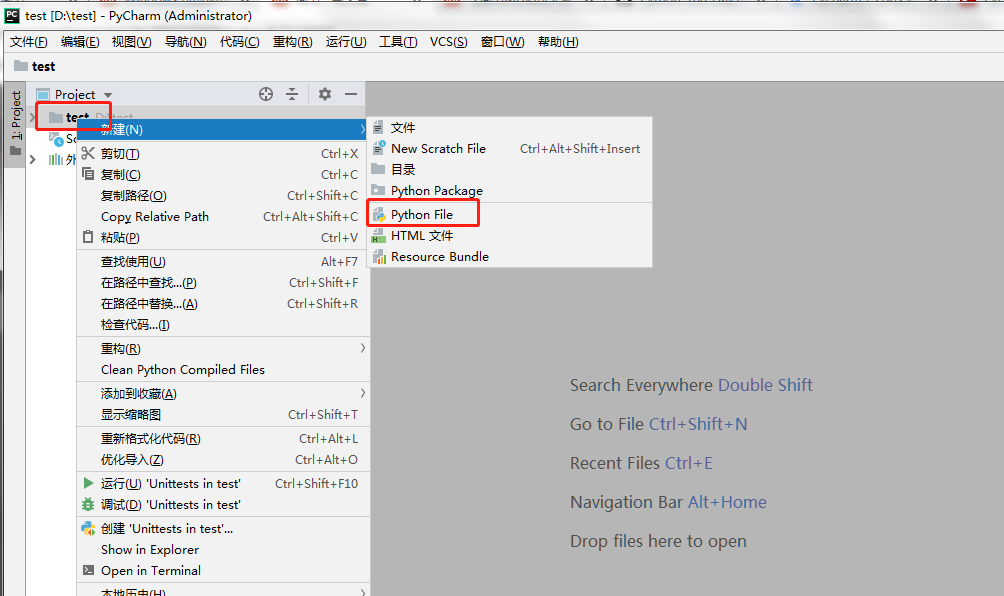The height and width of the screenshot is (596, 1004).
Task: Click Python icon beside 创建 Unittests
Action: (88, 528)
